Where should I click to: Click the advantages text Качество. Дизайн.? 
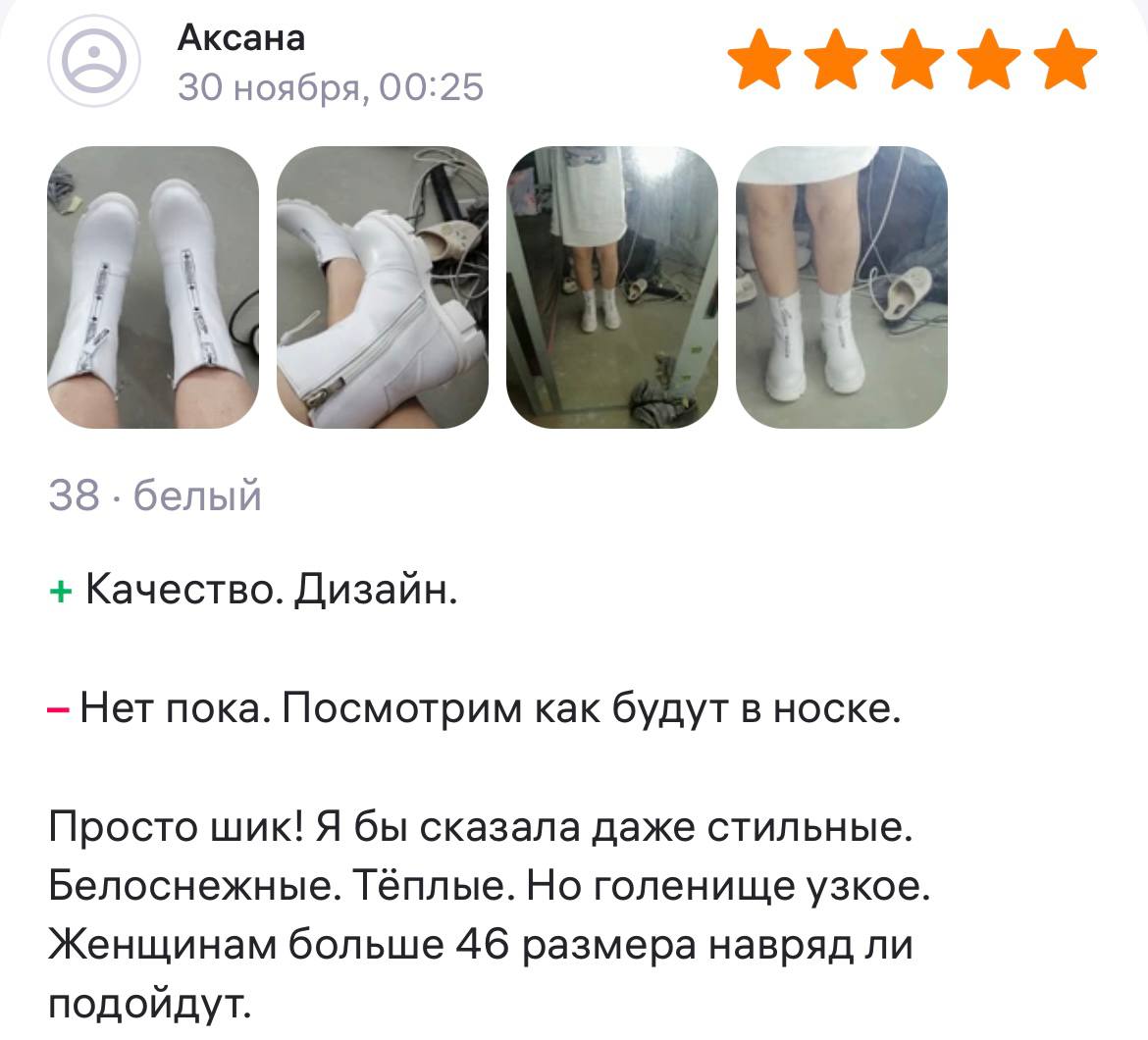272,589
